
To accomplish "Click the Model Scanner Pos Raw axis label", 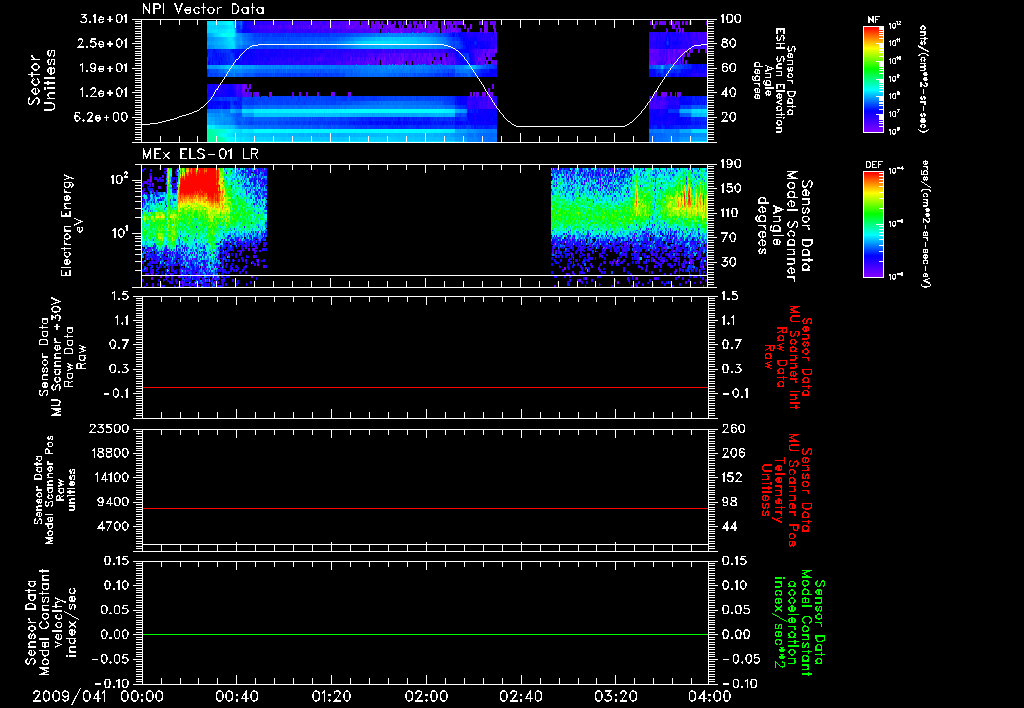I will point(56,490).
